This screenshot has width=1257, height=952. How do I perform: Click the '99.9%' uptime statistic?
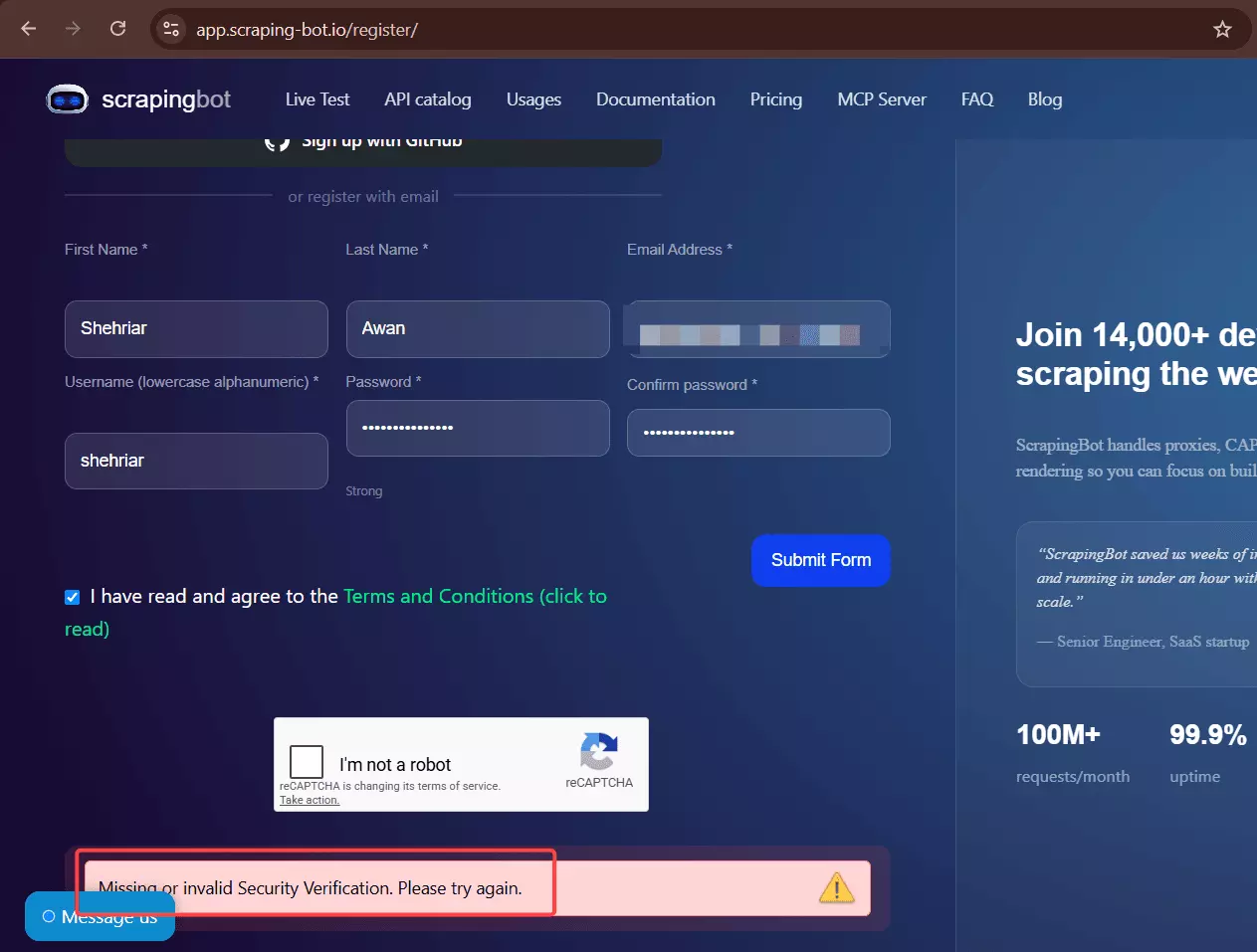1208,735
